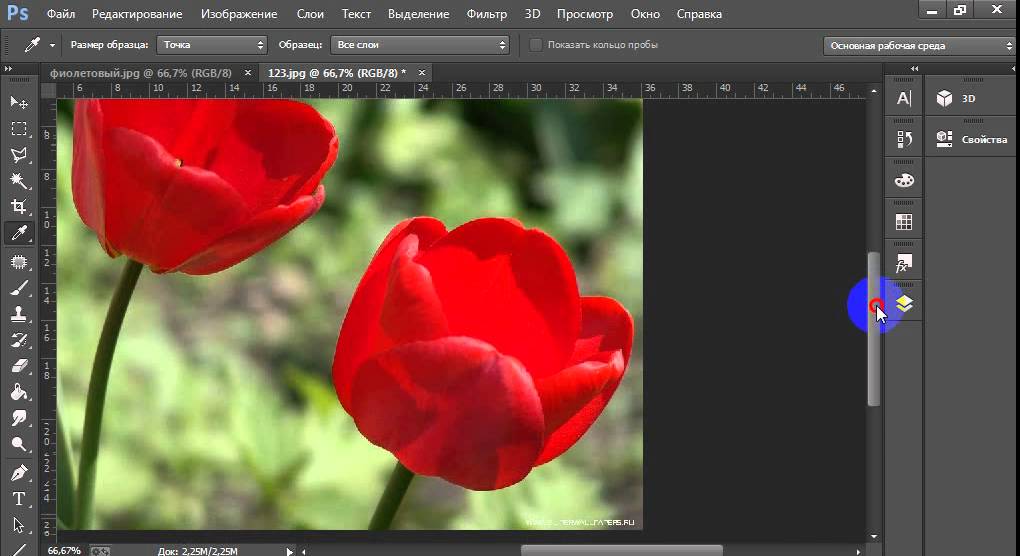This screenshot has width=1020, height=556.
Task: Open the Swatches grid panel icon
Action: (904, 222)
